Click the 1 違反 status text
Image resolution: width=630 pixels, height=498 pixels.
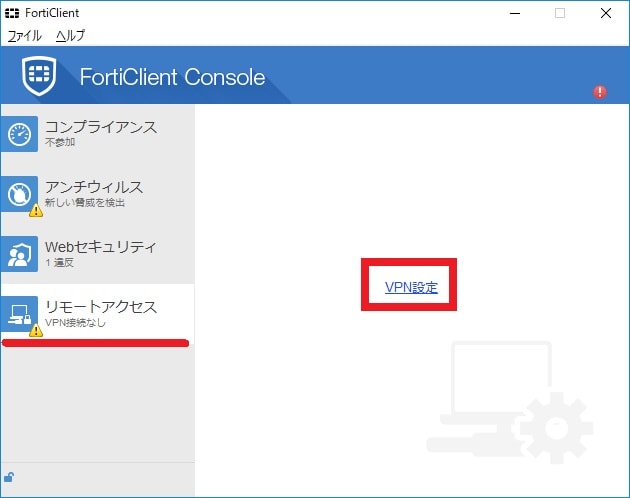(59, 262)
